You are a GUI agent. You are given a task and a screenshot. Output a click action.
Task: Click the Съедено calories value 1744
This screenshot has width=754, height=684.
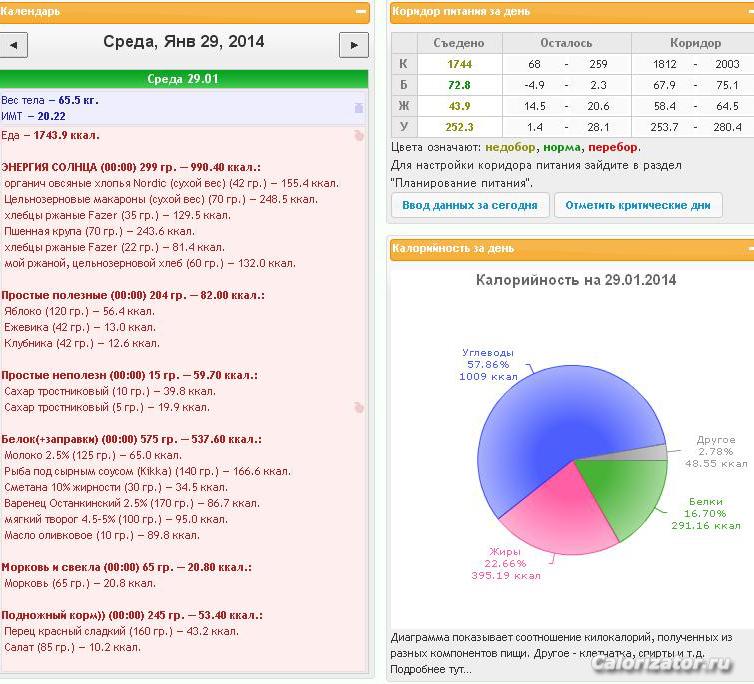pos(460,64)
